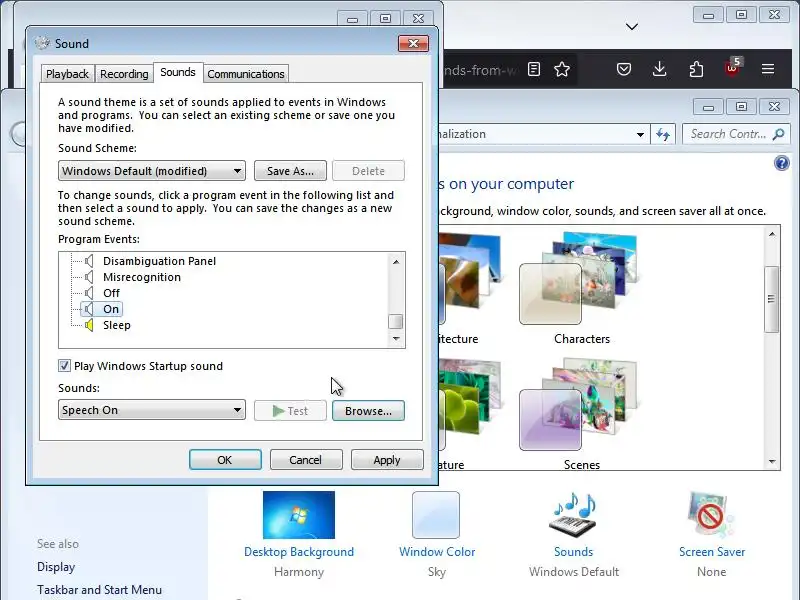800x600 pixels.
Task: Click the Control Panel refresh icon
Action: (x=663, y=135)
